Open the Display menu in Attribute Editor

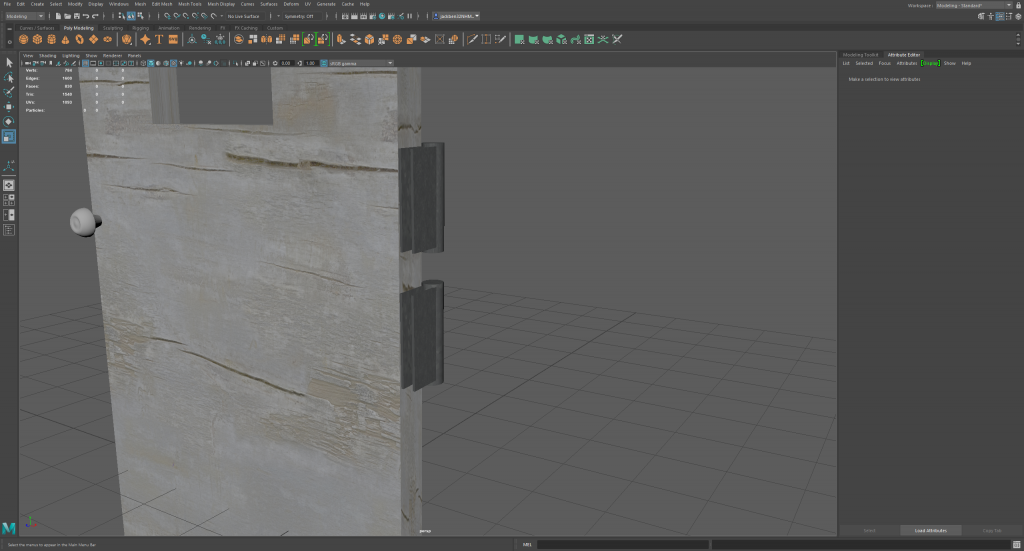pyautogui.click(x=930, y=63)
